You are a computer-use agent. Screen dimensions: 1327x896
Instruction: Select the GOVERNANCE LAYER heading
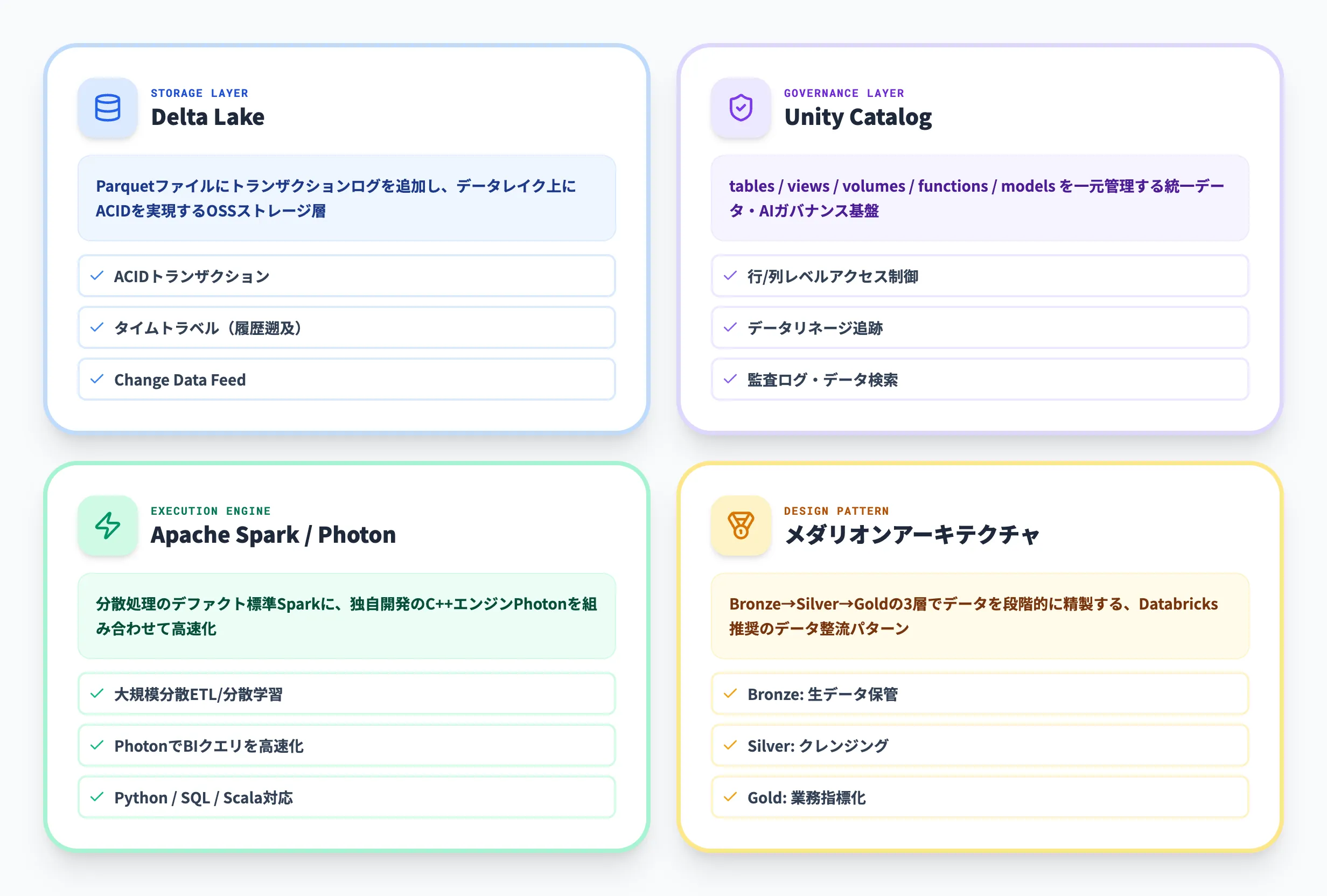coord(844,93)
